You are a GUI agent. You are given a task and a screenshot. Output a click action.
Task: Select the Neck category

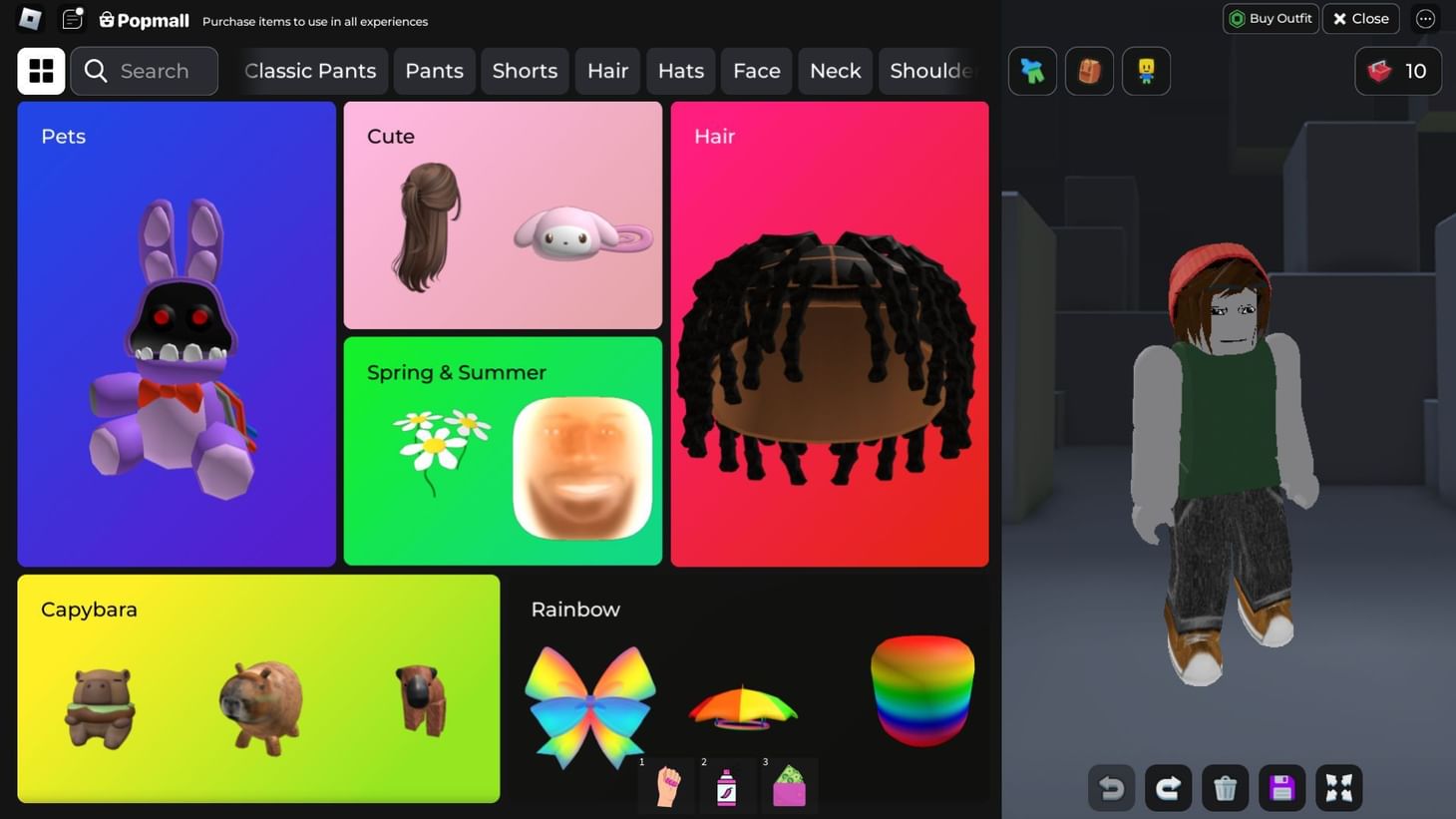835,71
